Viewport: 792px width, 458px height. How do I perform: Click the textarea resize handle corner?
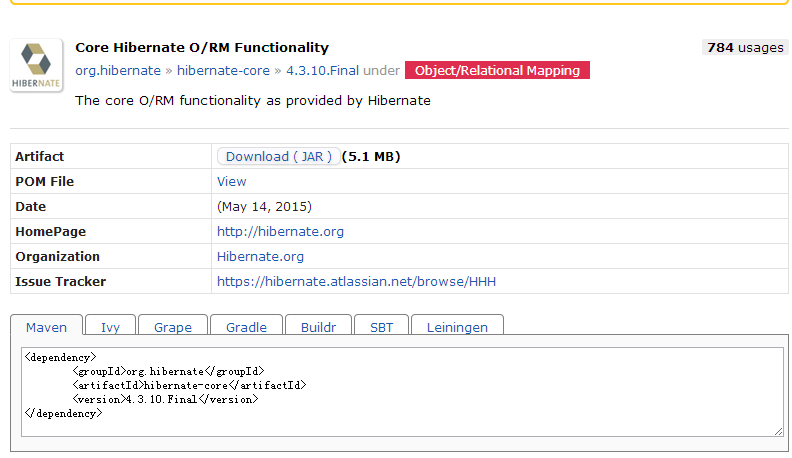tap(778, 431)
